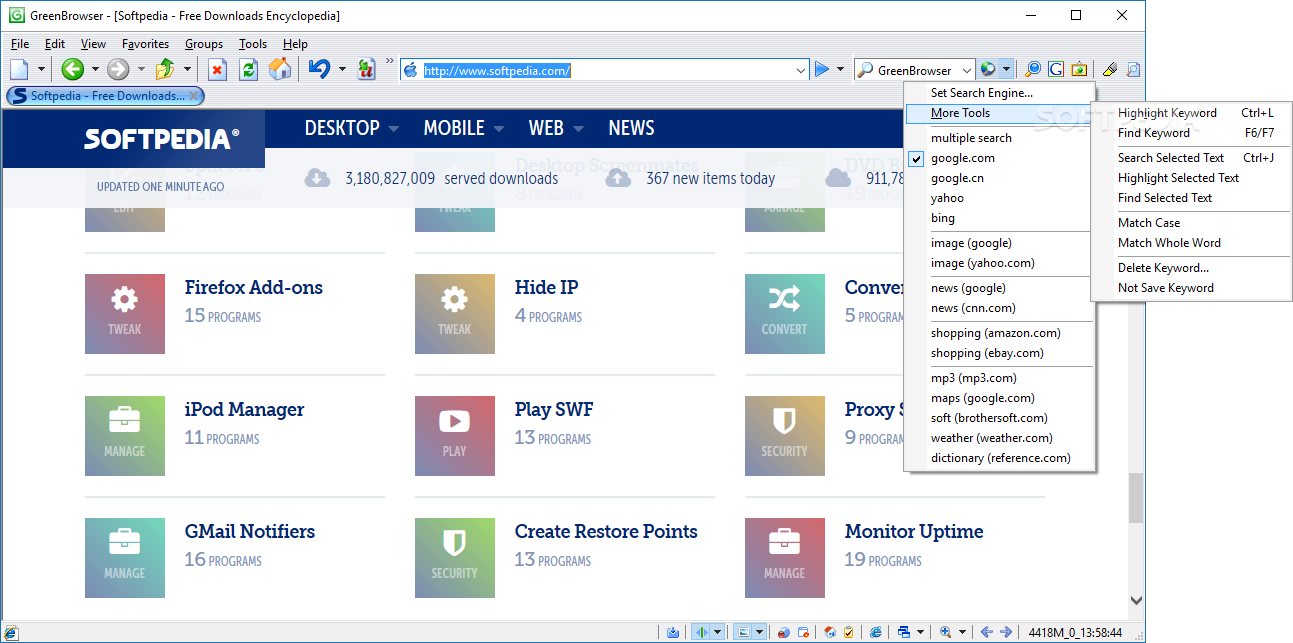Click the blue Go arrow next to address bar
1293x643 pixels.
coord(822,69)
